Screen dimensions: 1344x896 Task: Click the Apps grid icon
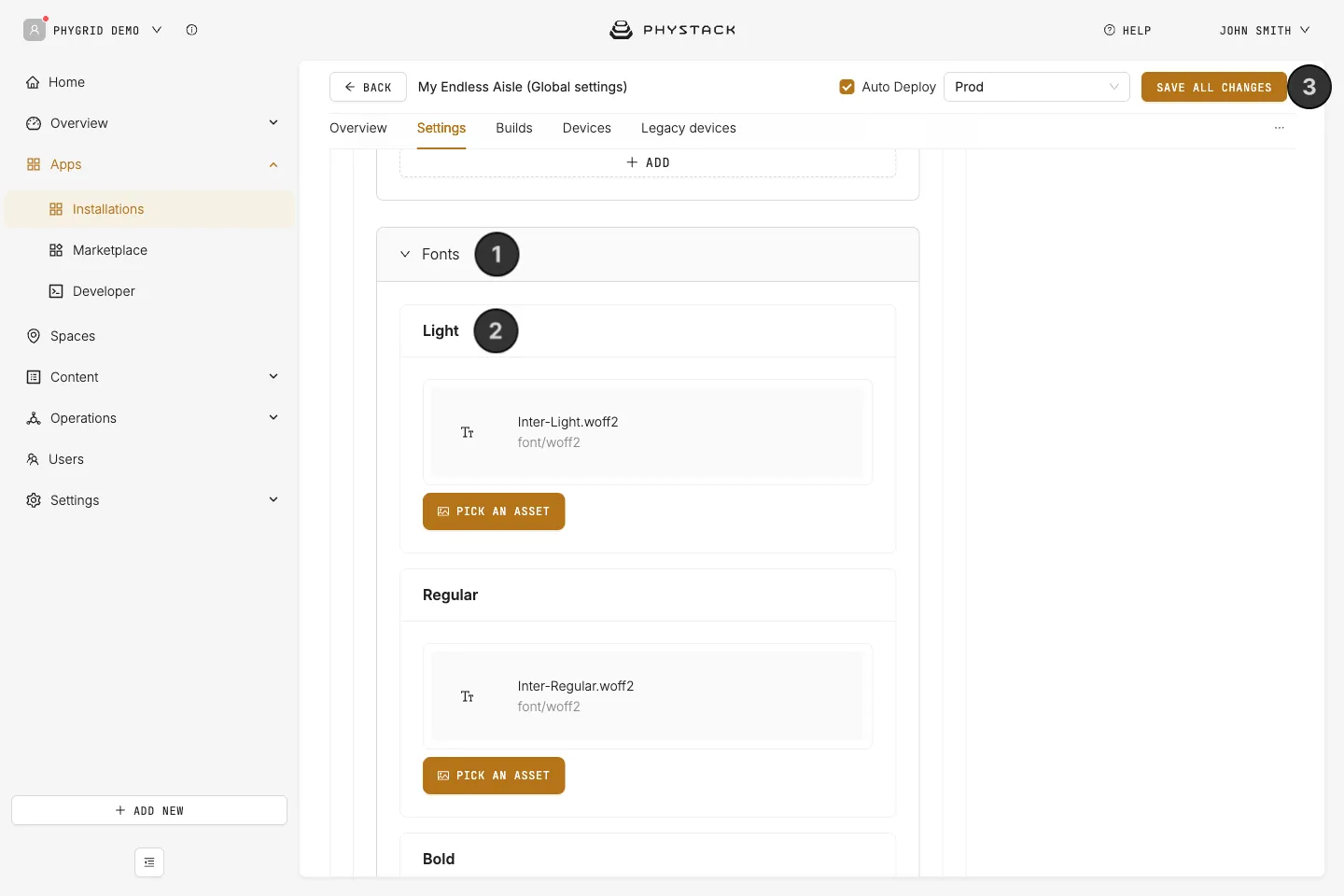click(x=34, y=164)
